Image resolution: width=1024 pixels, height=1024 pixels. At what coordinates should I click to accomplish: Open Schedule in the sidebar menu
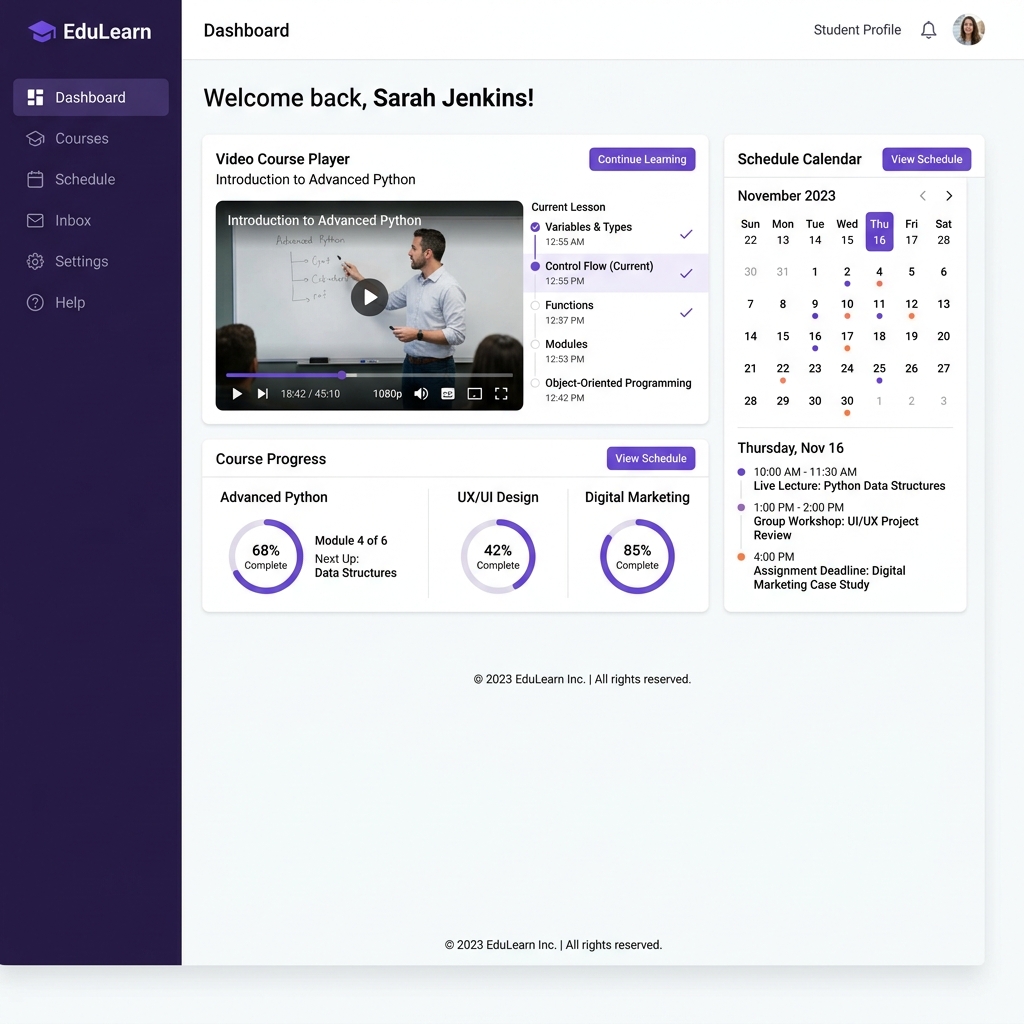tap(91, 180)
